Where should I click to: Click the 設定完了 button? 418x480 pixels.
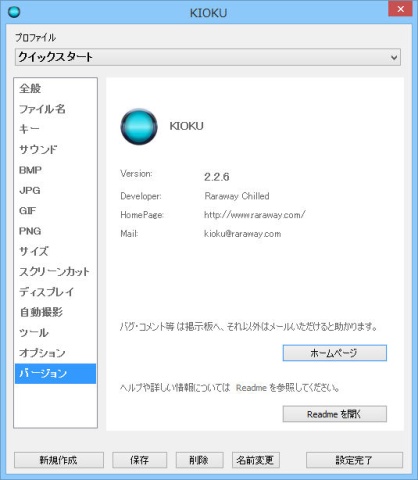click(354, 460)
